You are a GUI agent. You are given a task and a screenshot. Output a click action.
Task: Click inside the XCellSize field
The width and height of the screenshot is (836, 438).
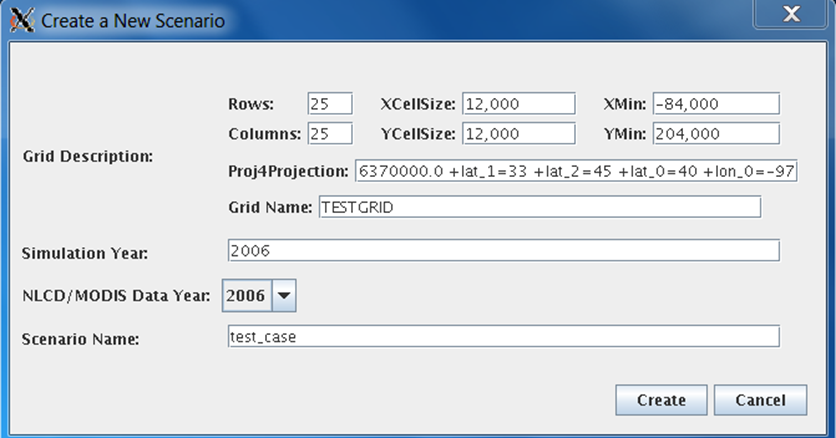click(x=519, y=103)
